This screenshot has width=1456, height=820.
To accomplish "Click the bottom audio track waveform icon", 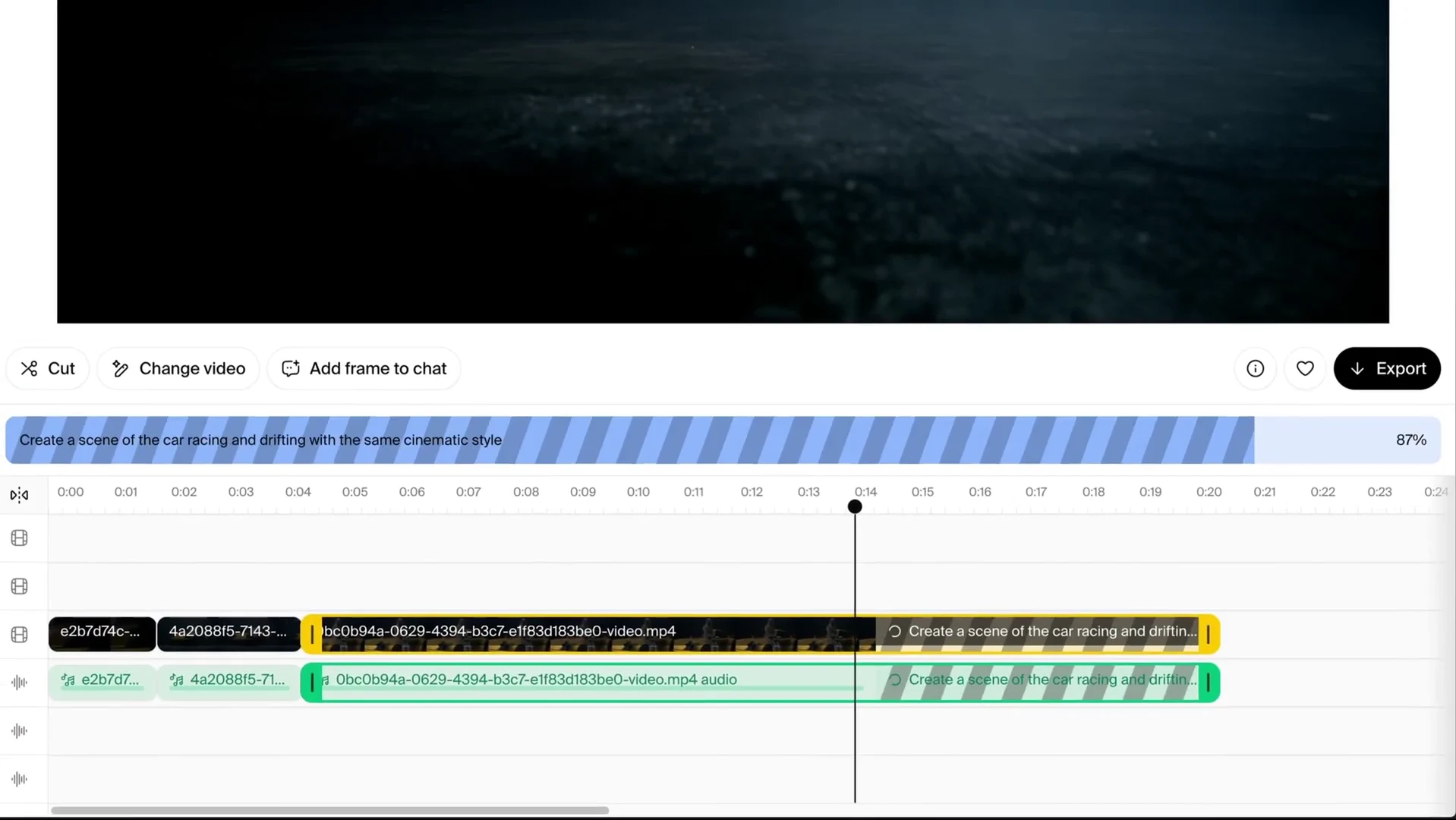I will pyautogui.click(x=20, y=779).
